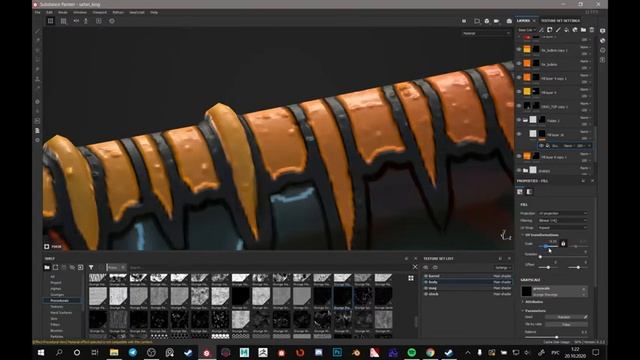Expand the Attributes section
Image resolution: width=640 pixels, height=360 pixels.
(x=522, y=302)
